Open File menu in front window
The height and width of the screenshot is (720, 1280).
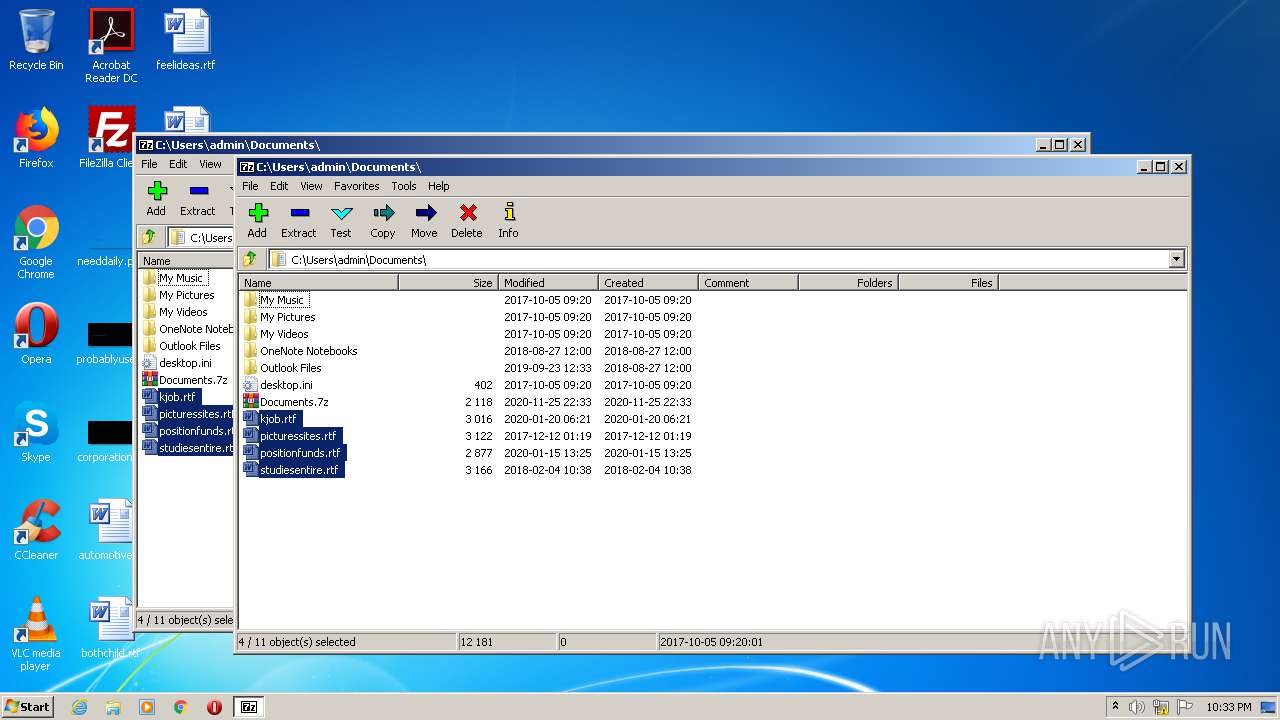[x=250, y=186]
